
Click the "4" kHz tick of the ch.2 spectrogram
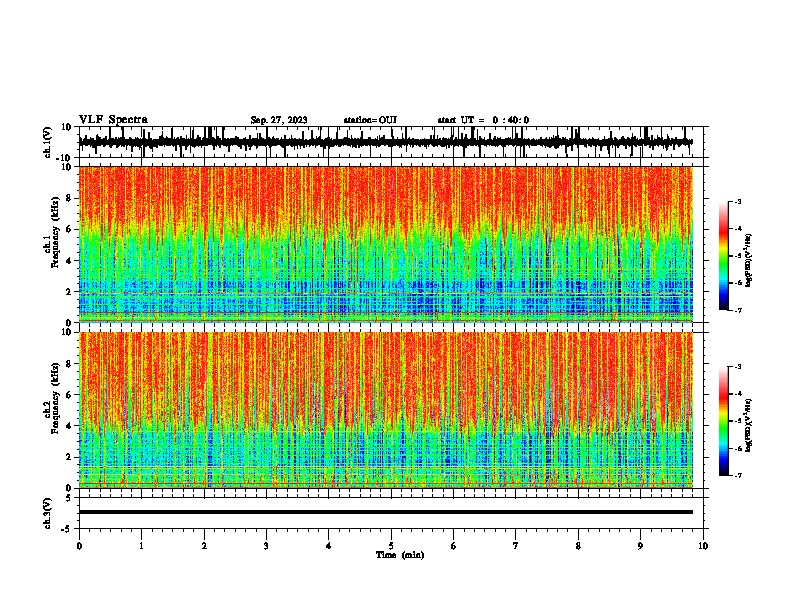(70, 426)
